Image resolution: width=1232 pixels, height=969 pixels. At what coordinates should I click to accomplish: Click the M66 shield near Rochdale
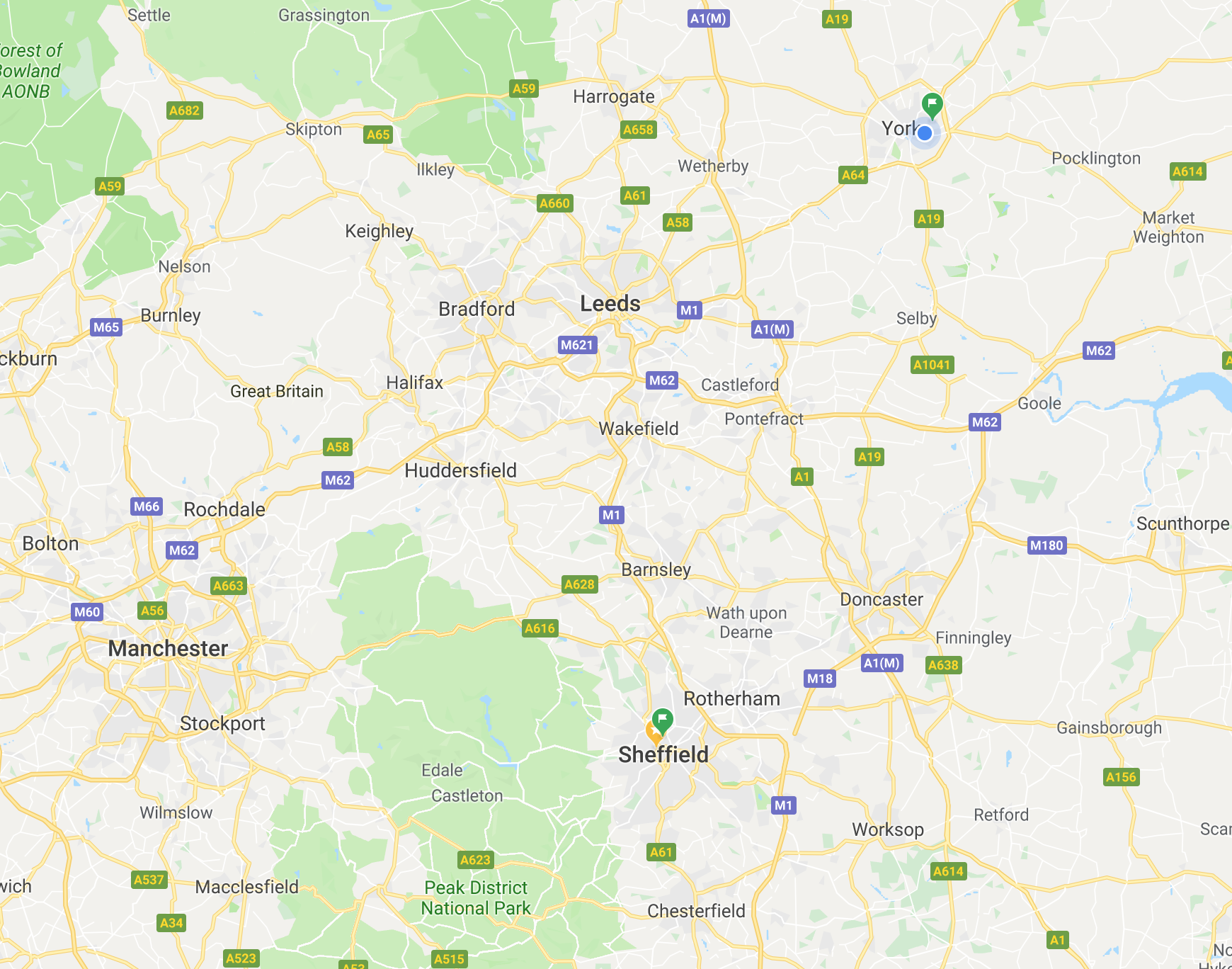[x=147, y=506]
